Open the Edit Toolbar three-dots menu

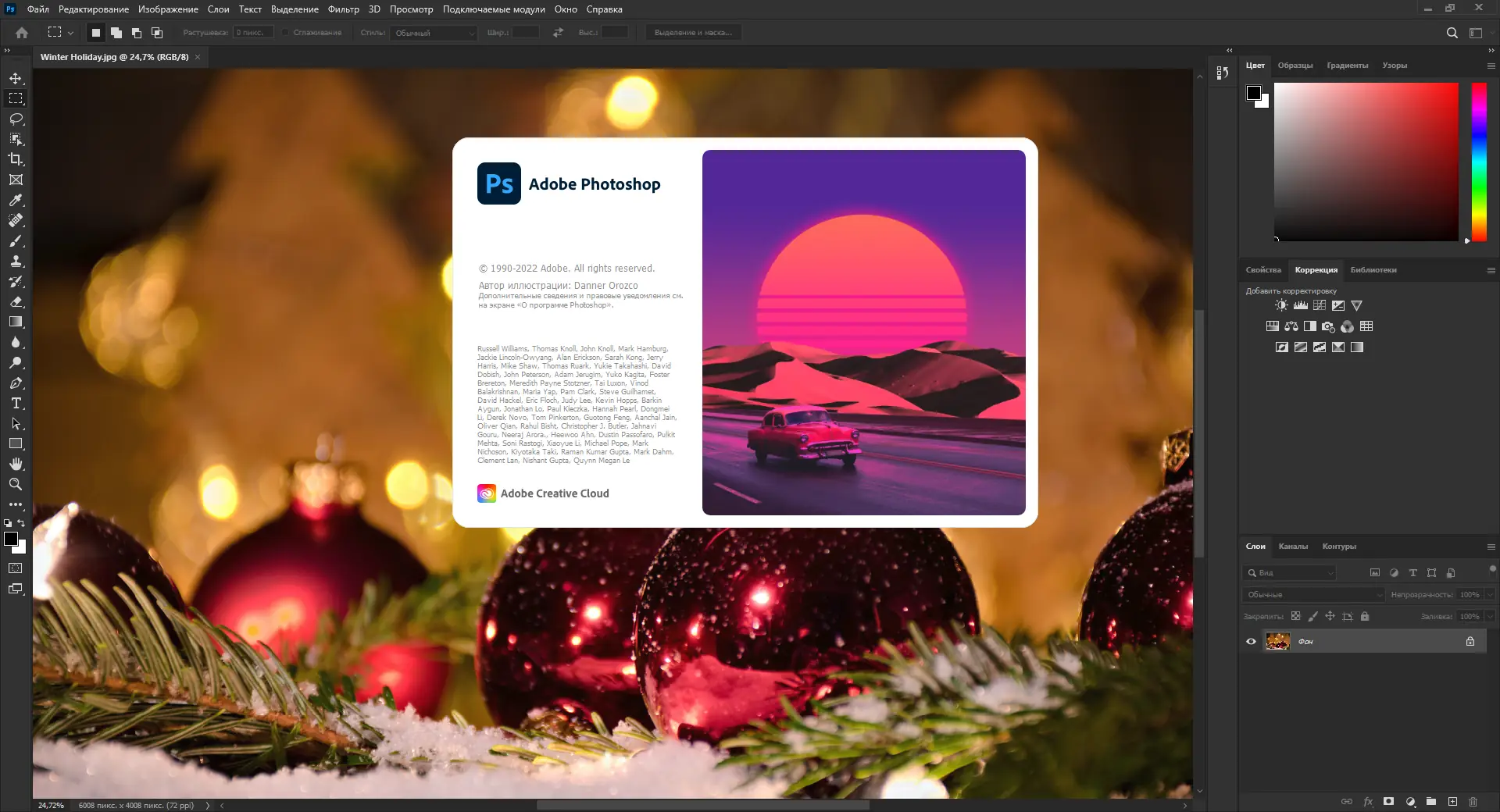(x=16, y=504)
